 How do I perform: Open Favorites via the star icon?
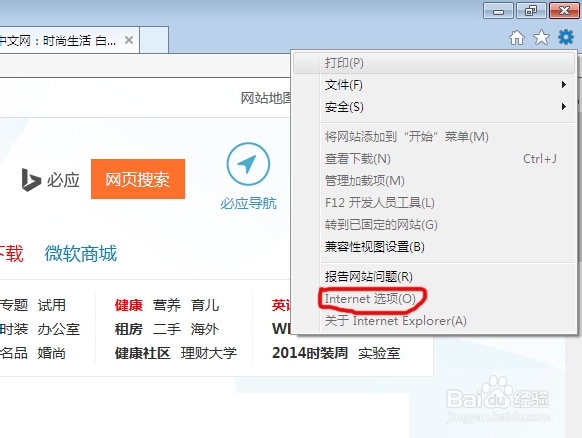[541, 37]
